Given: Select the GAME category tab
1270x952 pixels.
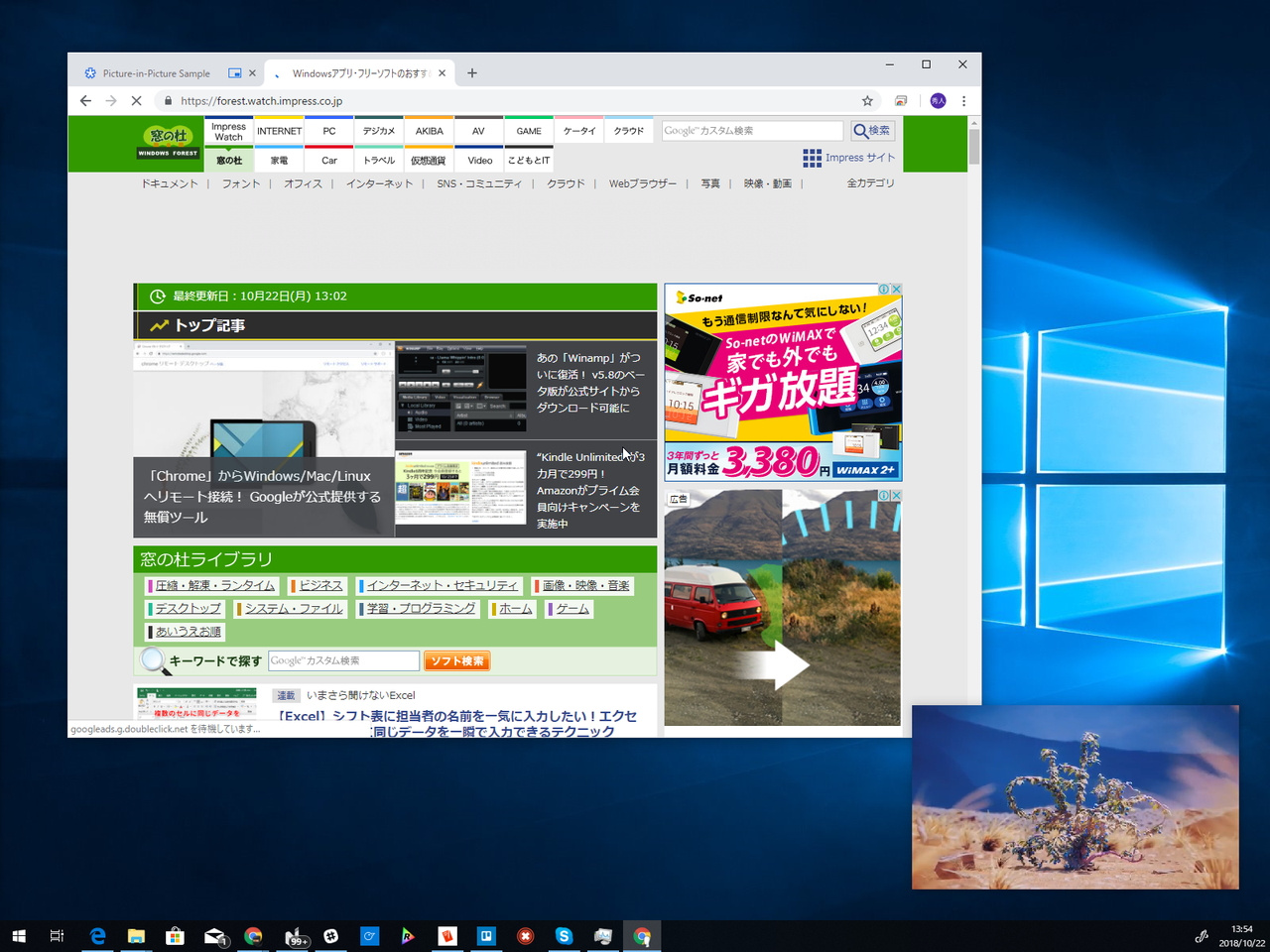Looking at the screenshot, I should (528, 130).
